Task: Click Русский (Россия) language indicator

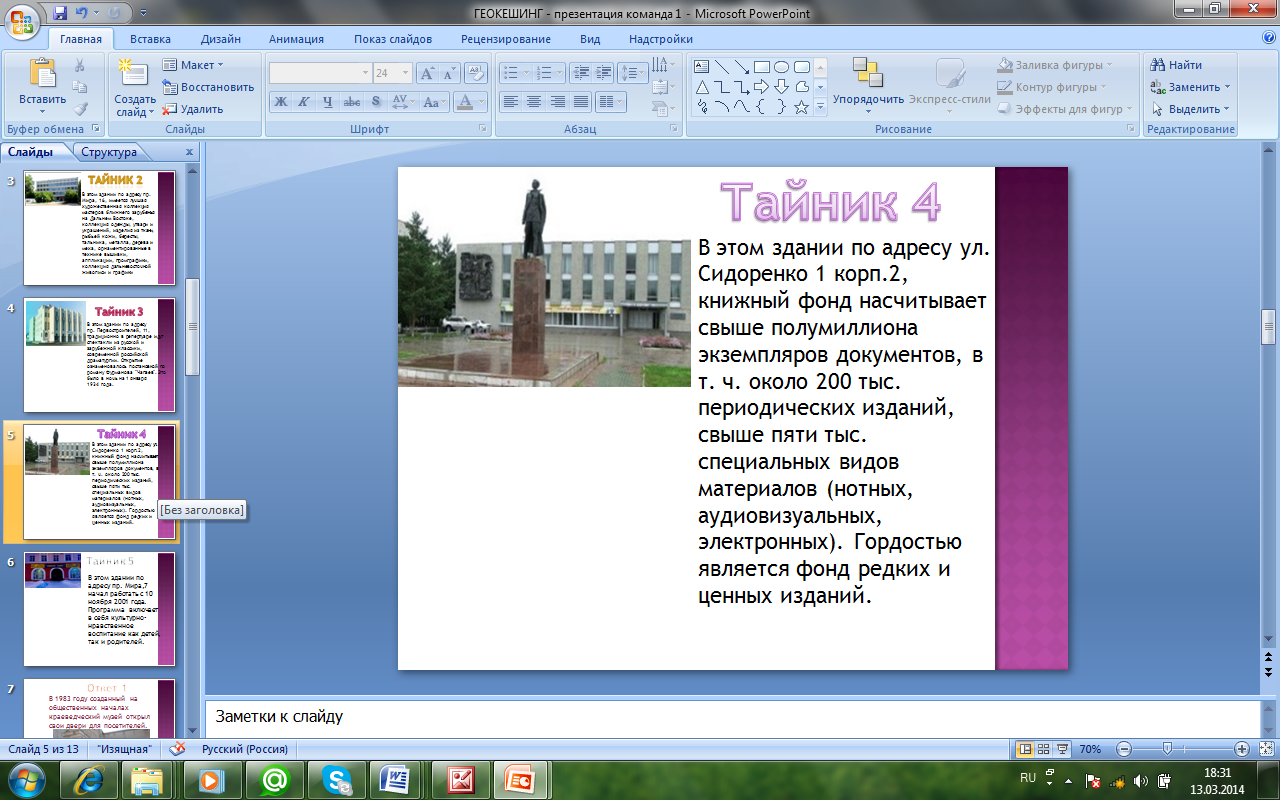Action: point(245,748)
